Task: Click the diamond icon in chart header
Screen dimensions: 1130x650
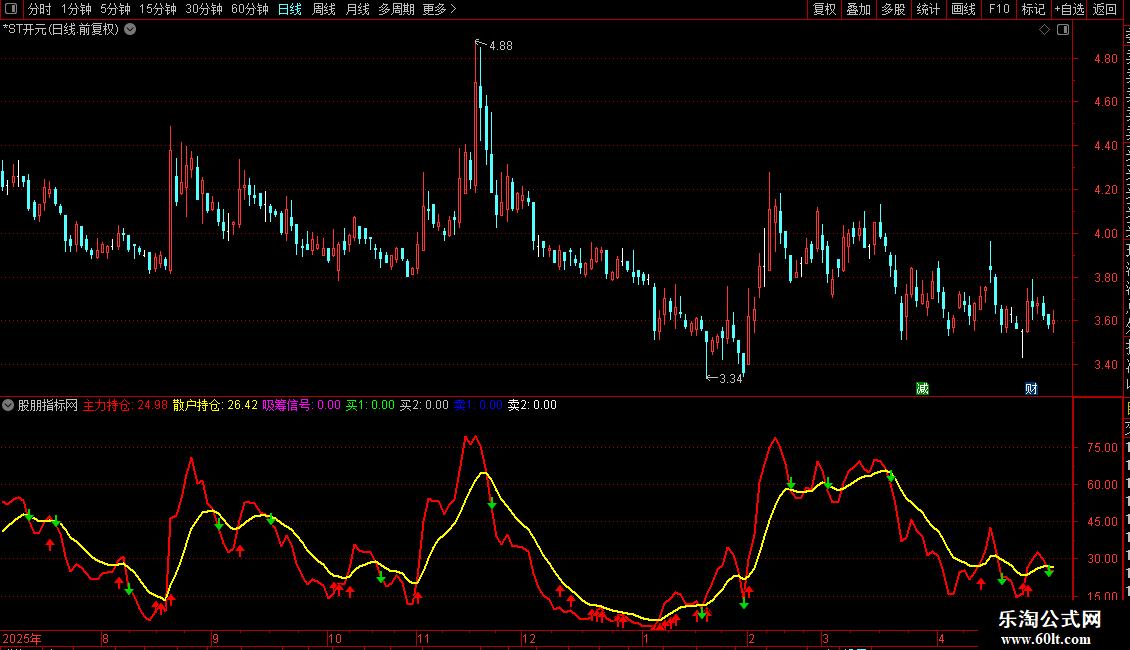Action: coord(1044,30)
